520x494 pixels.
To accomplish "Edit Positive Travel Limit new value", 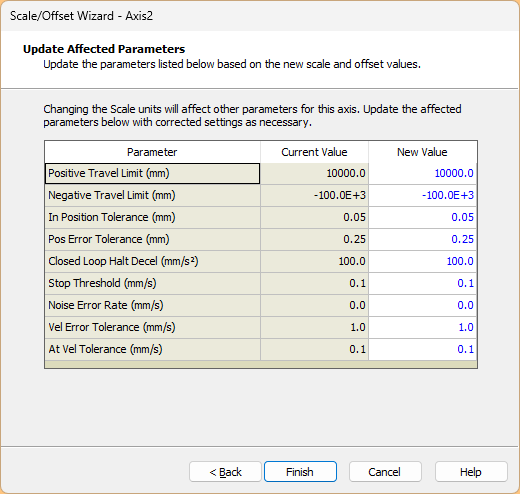I will [423, 173].
